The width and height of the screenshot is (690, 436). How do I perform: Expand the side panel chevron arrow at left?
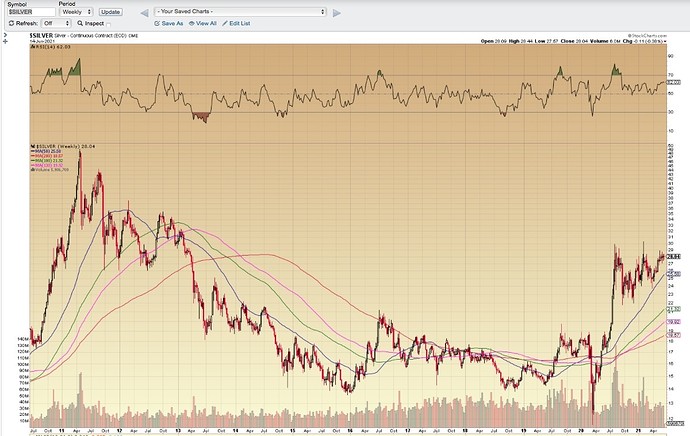coord(5,34)
